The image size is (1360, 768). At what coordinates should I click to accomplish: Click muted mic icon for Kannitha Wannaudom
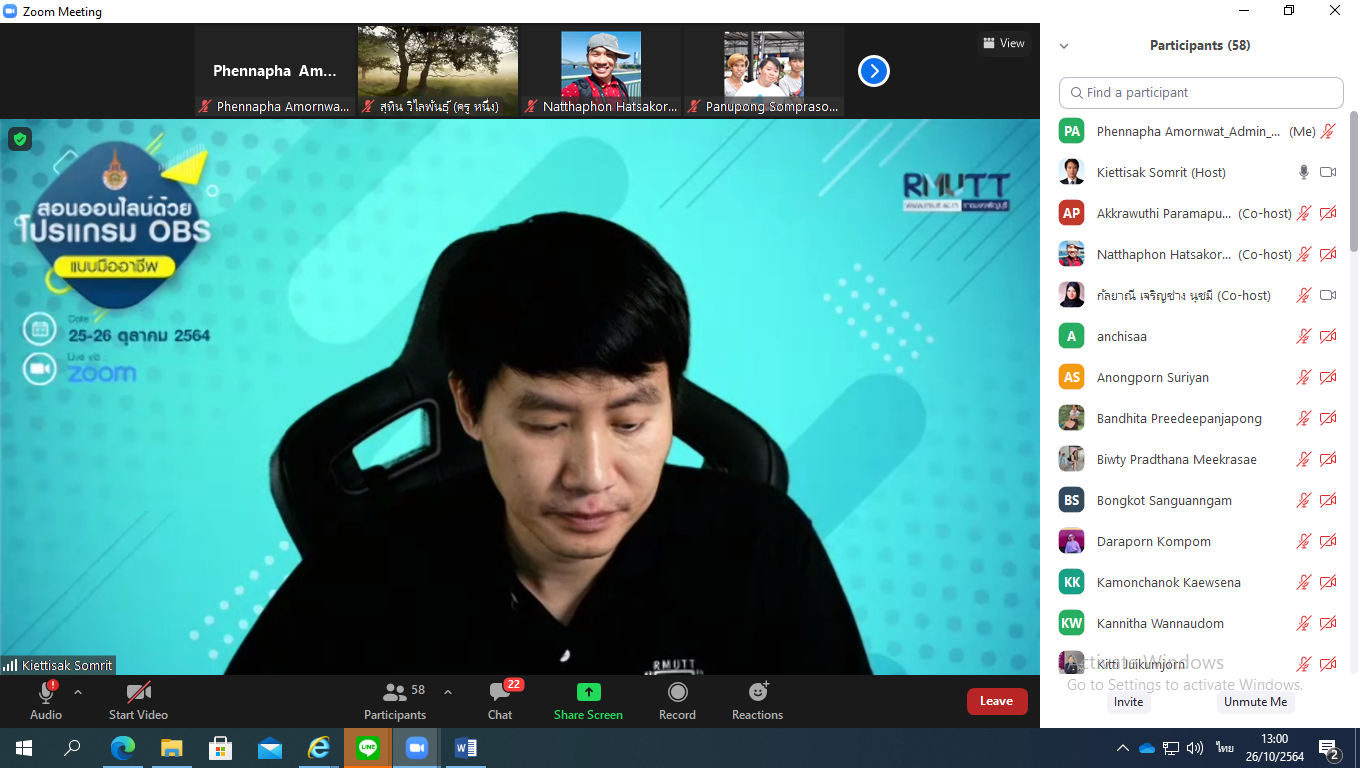point(1304,623)
